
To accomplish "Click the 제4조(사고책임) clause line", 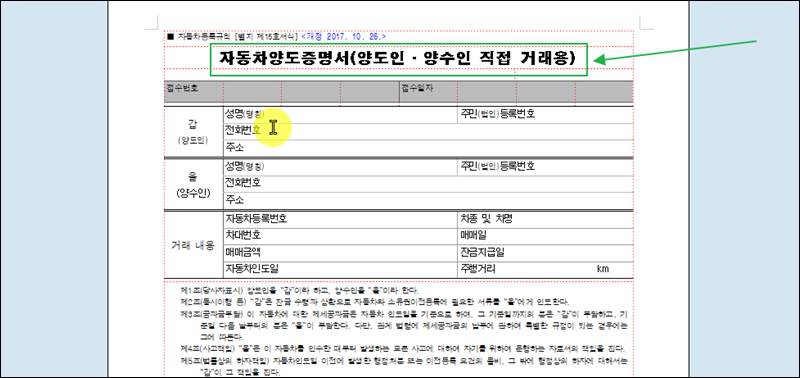I will point(402,349).
